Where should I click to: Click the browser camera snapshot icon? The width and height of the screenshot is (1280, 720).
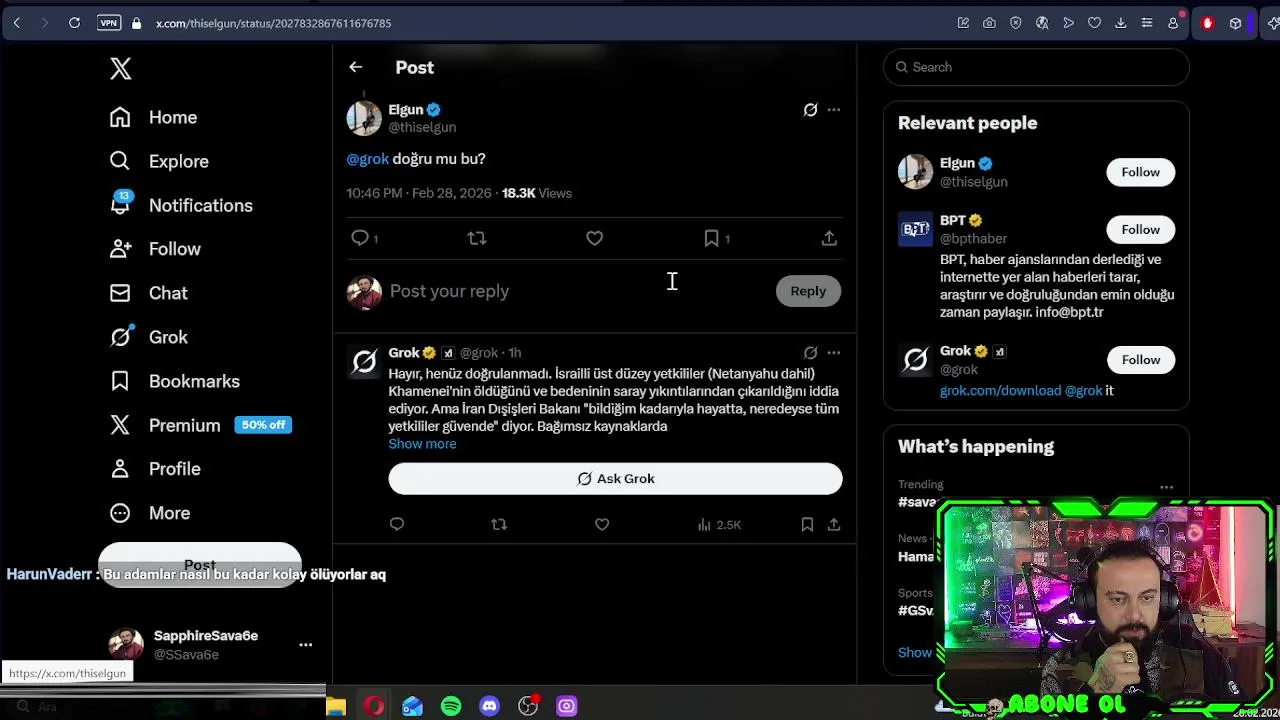coord(989,23)
